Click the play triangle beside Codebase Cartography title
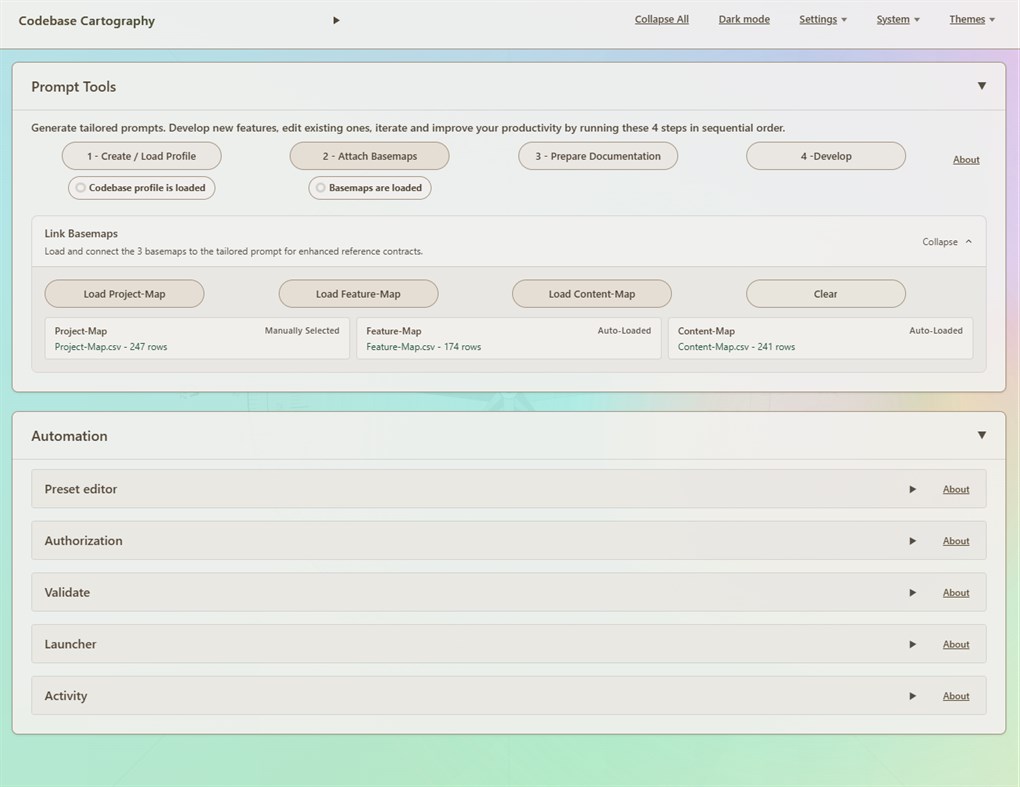The height and width of the screenshot is (787, 1020). [336, 20]
